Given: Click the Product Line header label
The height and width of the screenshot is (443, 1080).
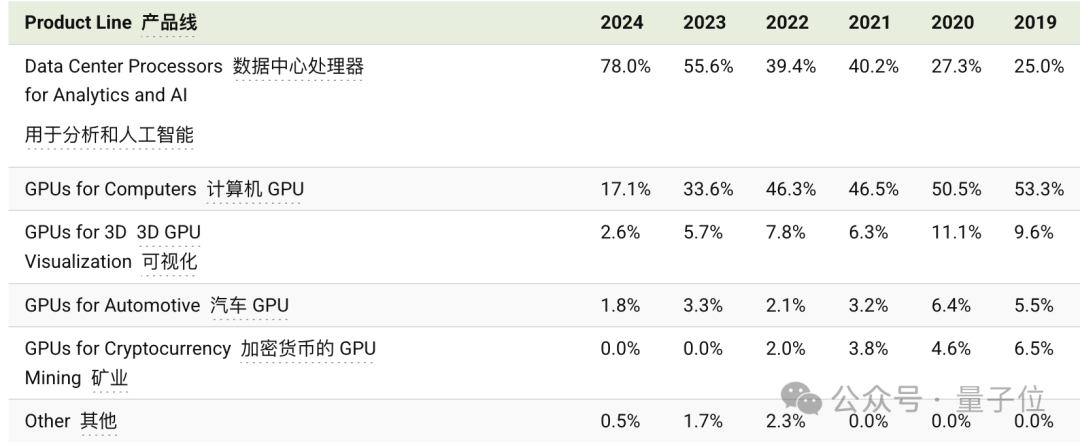Looking at the screenshot, I should (x=78, y=23).
